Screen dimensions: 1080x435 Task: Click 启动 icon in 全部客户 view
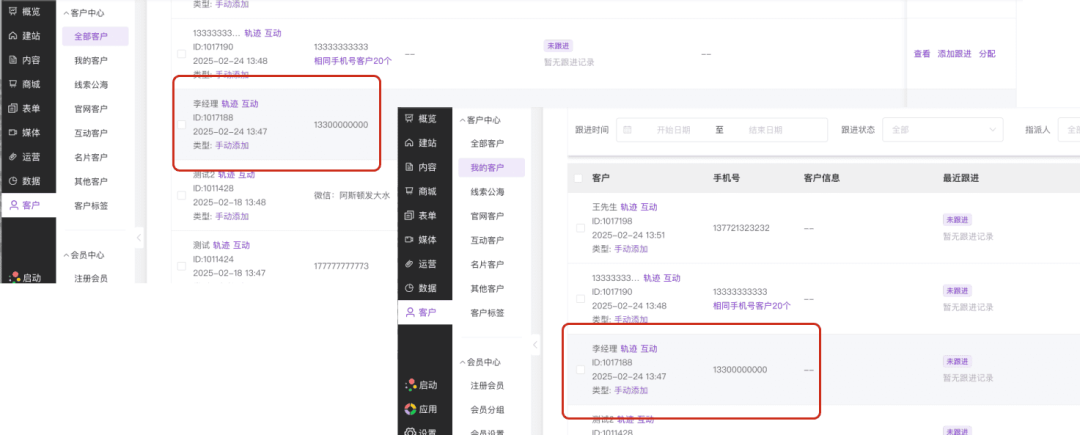click(14, 278)
